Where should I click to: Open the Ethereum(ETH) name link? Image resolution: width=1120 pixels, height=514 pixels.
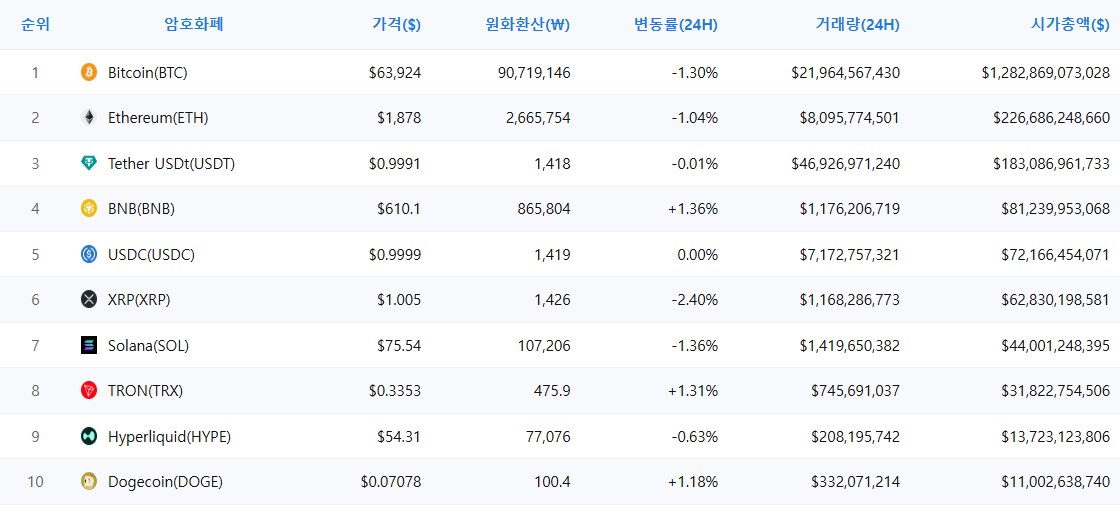[x=158, y=118]
